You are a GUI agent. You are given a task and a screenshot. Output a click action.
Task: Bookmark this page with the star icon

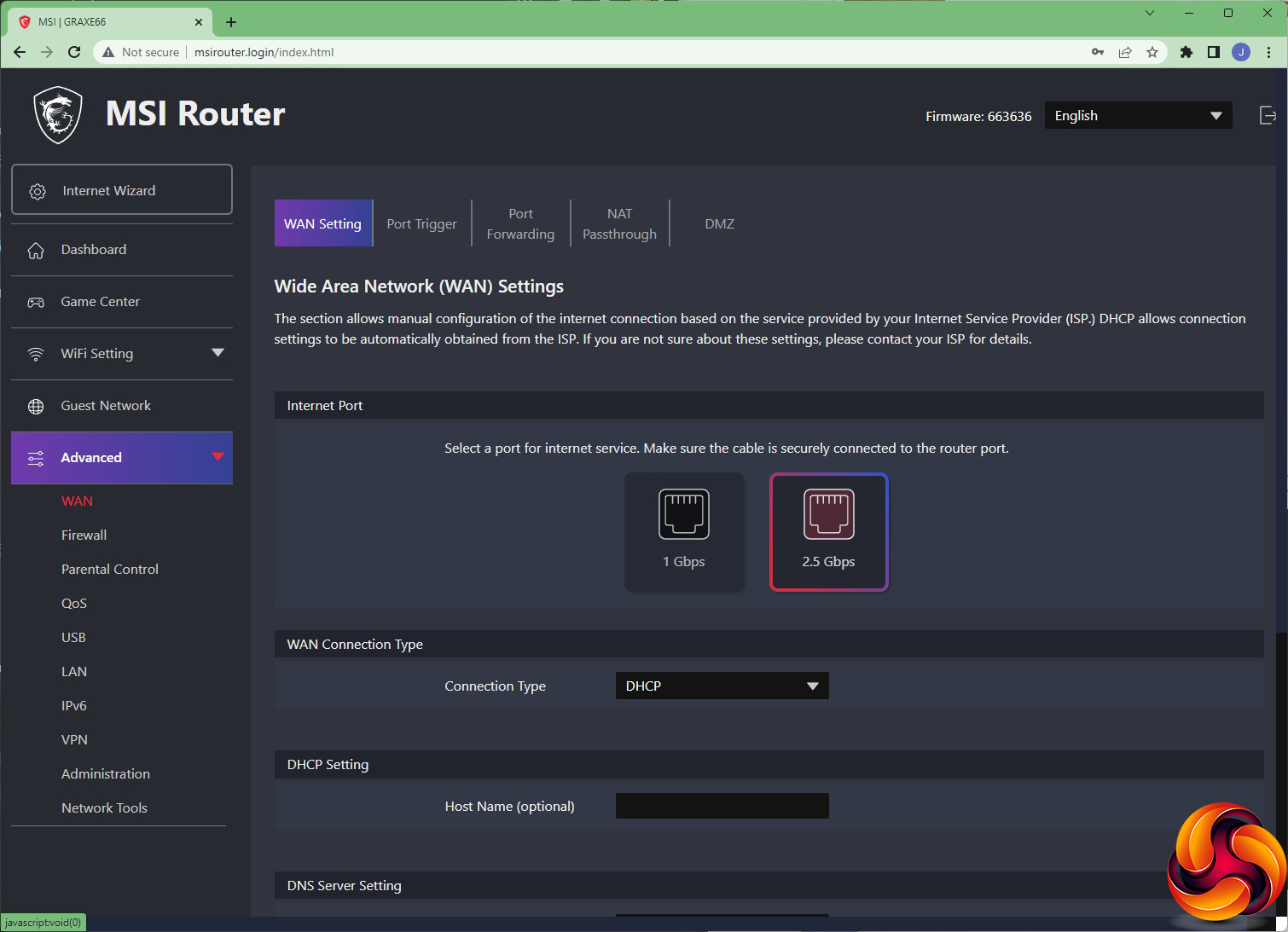1152,52
